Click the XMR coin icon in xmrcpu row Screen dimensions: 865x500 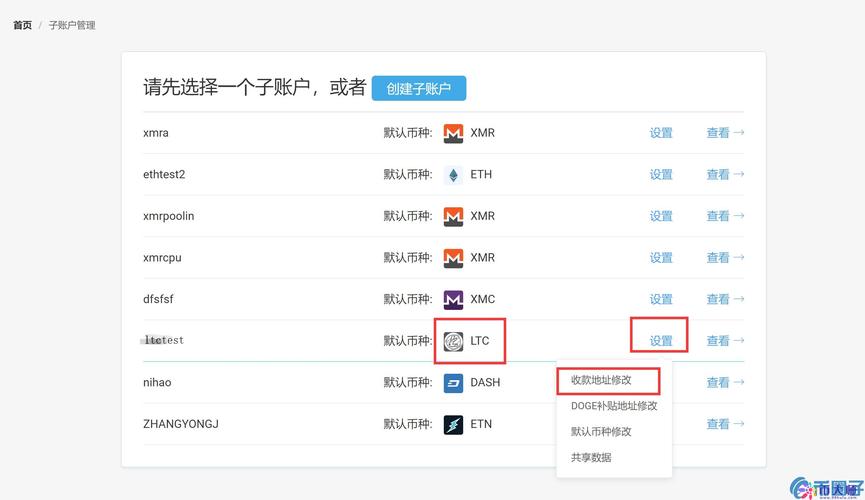tap(453, 258)
